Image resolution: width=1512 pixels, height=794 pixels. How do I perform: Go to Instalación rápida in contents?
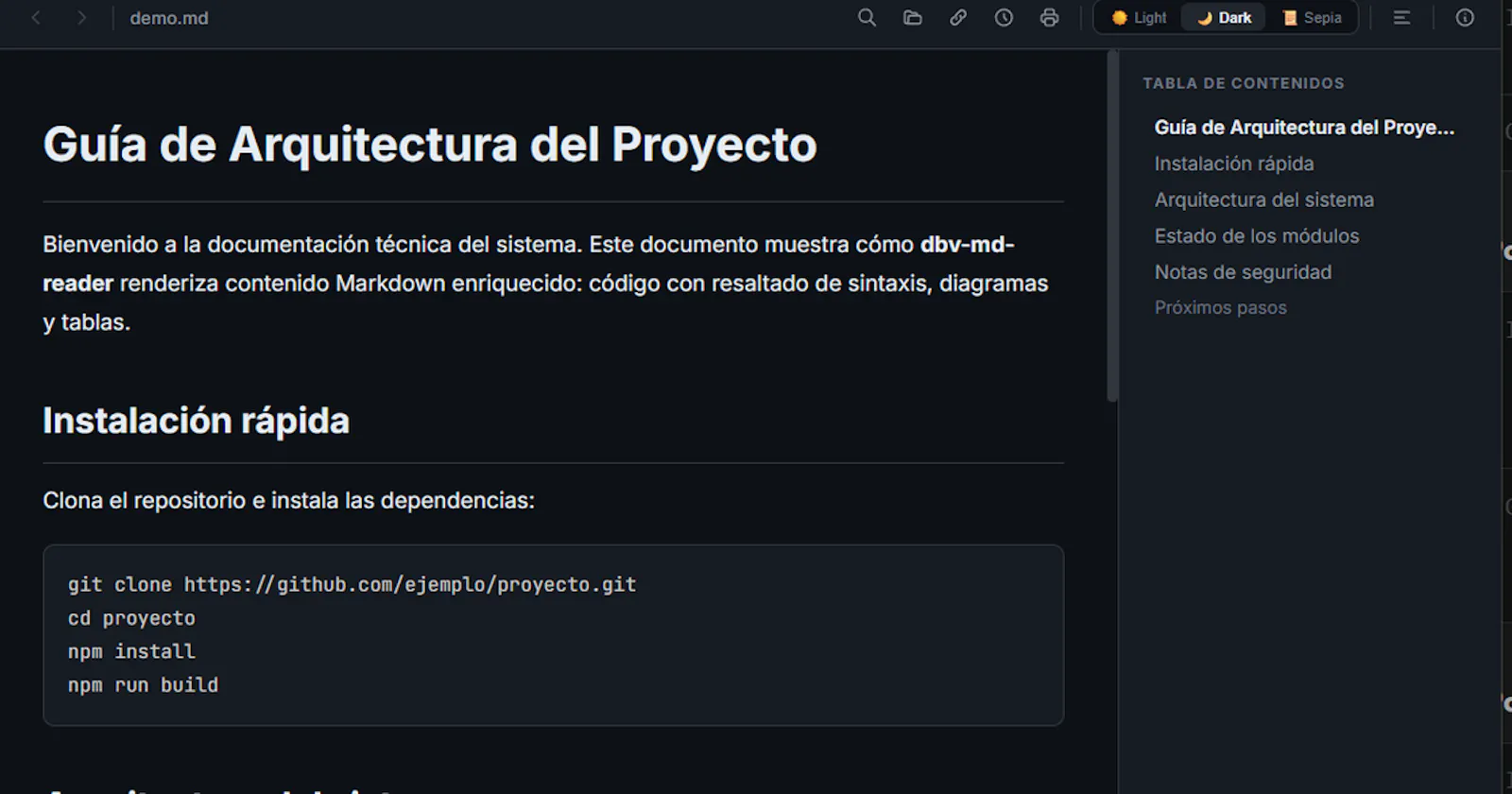[1234, 164]
